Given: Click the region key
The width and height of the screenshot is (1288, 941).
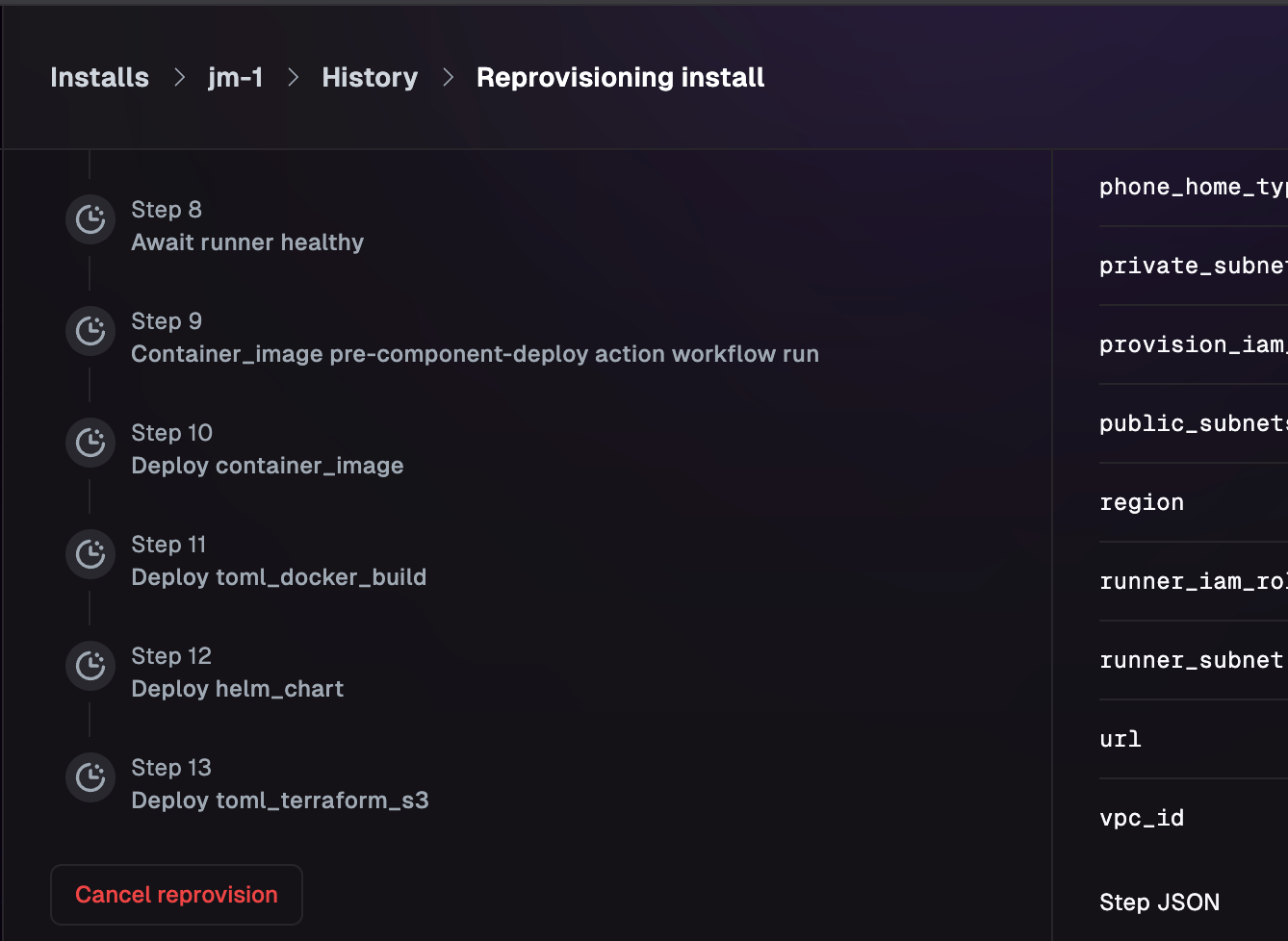Looking at the screenshot, I should click(x=1142, y=502).
